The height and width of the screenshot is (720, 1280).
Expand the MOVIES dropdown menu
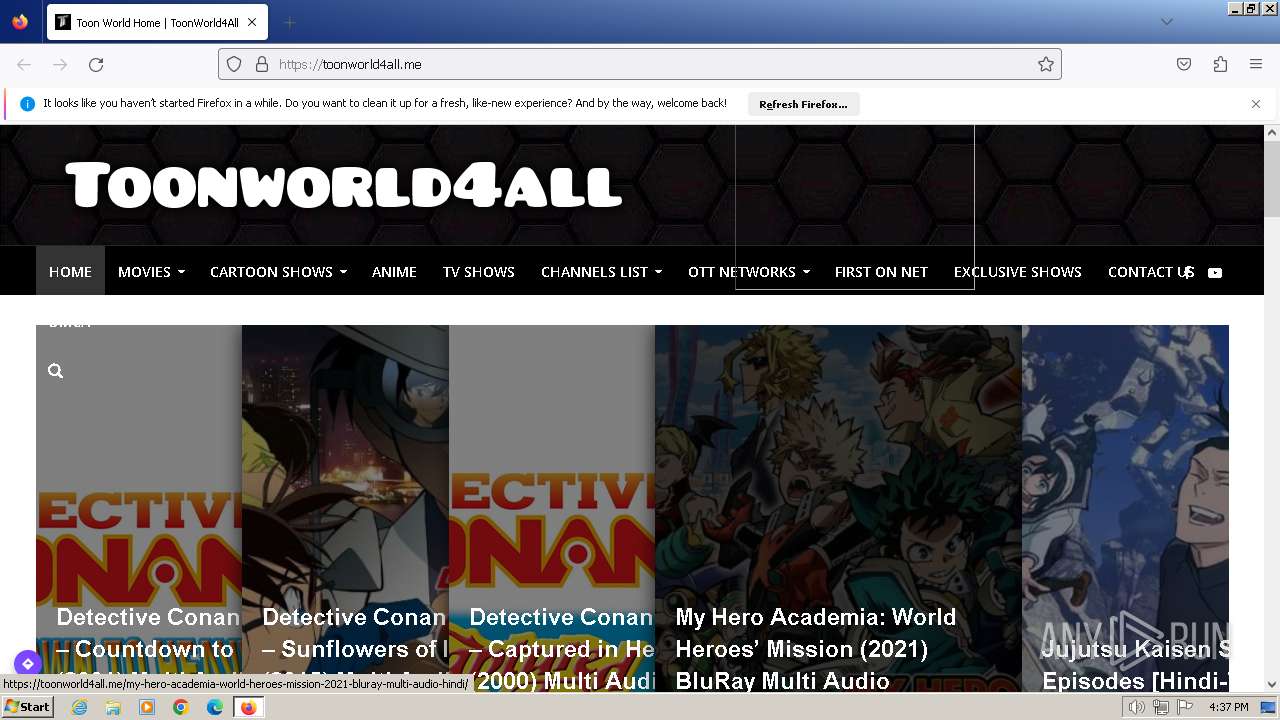pos(151,271)
